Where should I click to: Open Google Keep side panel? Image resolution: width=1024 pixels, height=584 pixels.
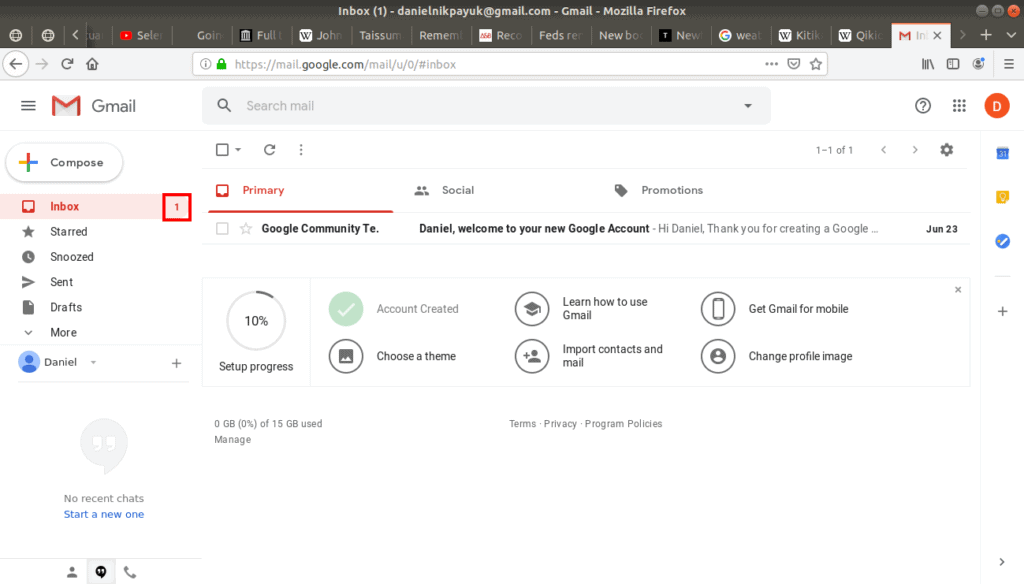coord(1002,197)
